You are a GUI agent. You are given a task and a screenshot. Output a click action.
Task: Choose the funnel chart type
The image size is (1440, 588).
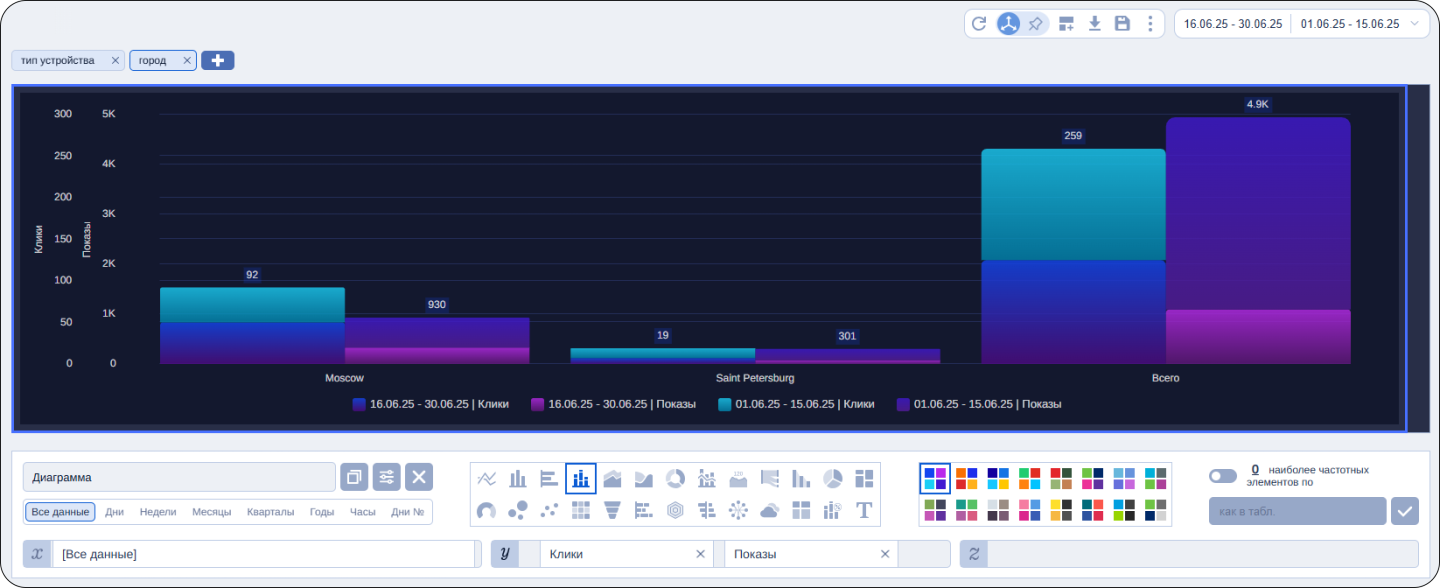coord(612,511)
